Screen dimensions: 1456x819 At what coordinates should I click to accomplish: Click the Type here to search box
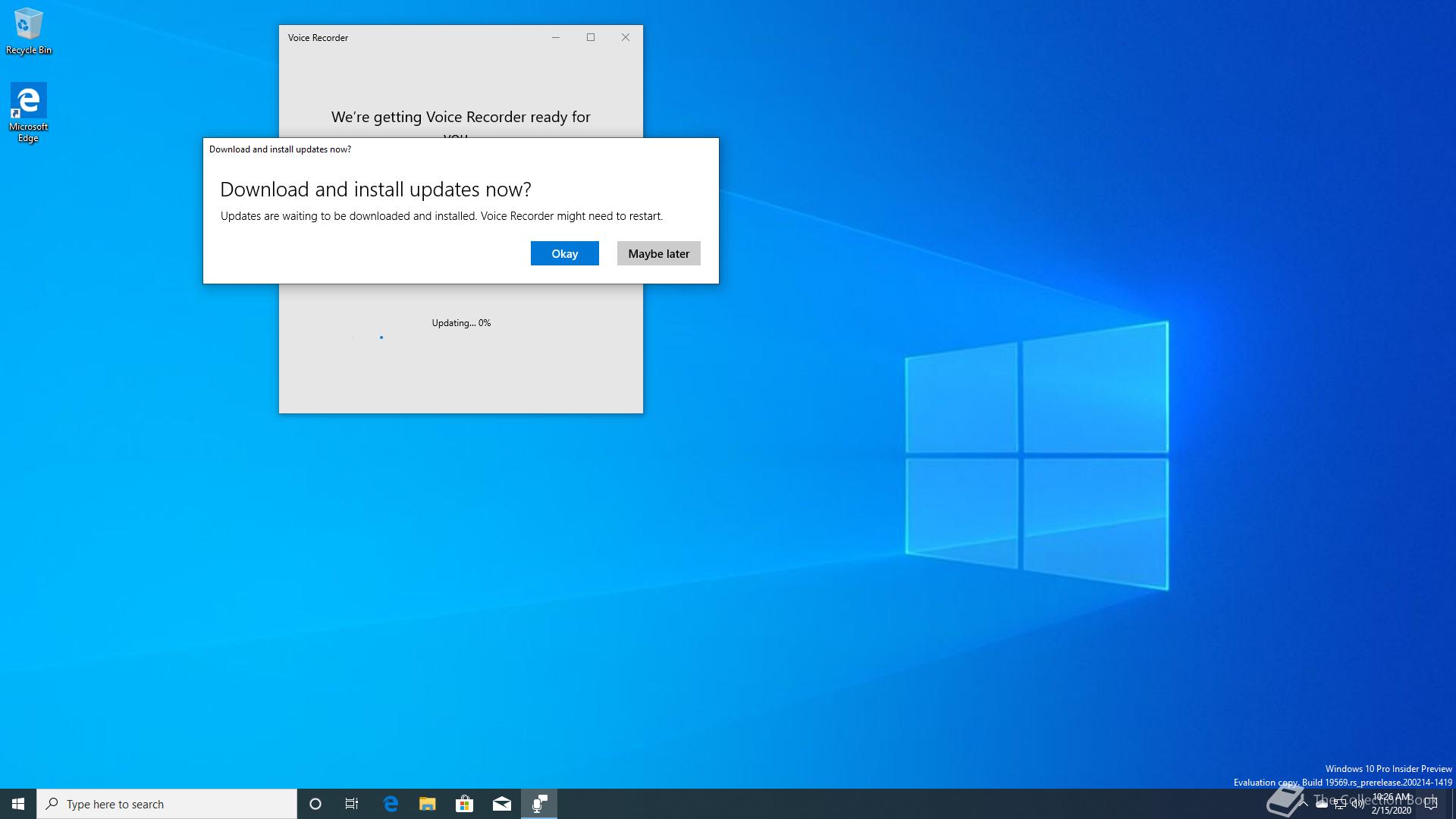pos(167,804)
